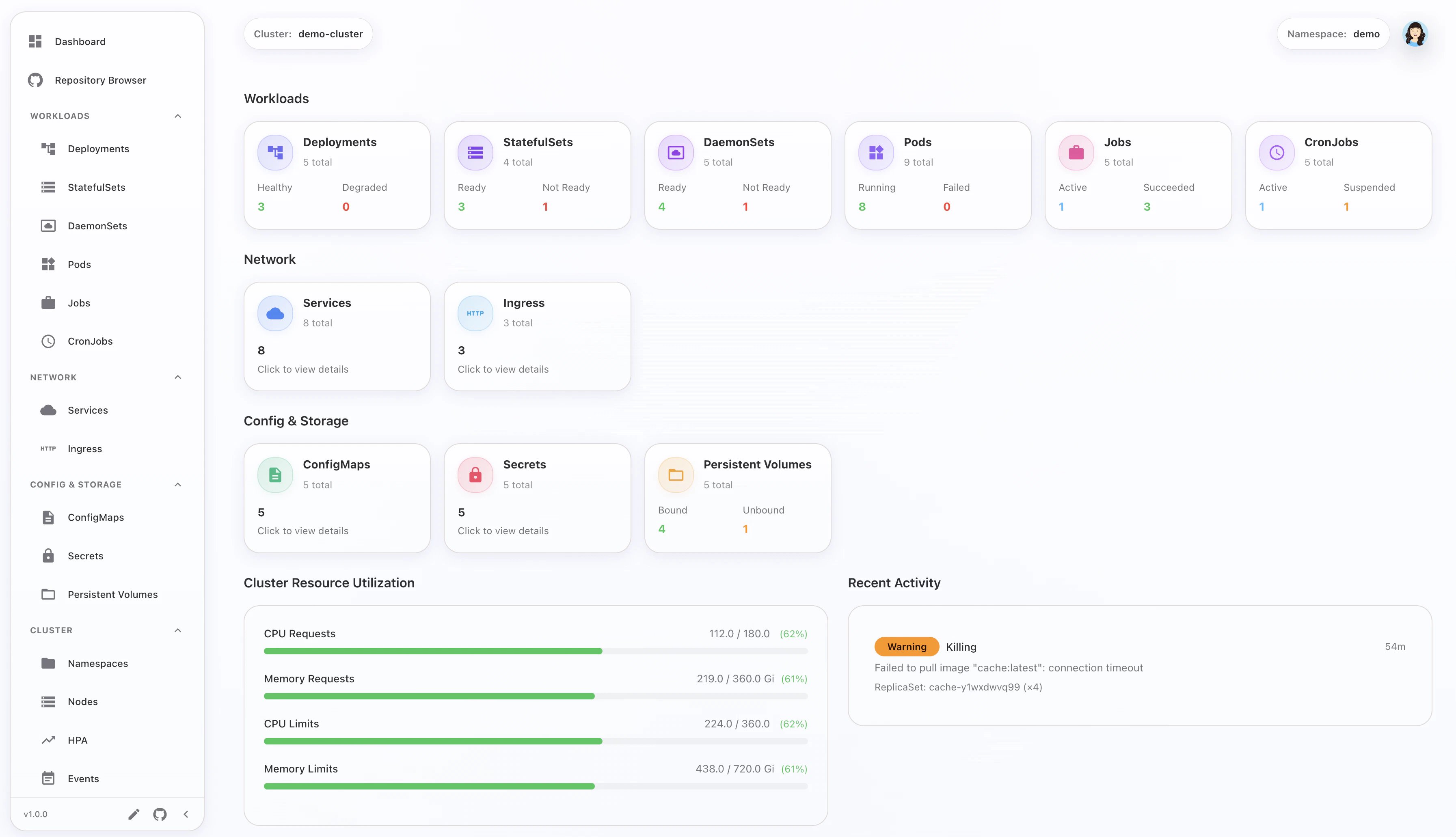This screenshot has width=1456, height=837.
Task: Select the Deployments icon in the sidebar
Action: point(48,148)
